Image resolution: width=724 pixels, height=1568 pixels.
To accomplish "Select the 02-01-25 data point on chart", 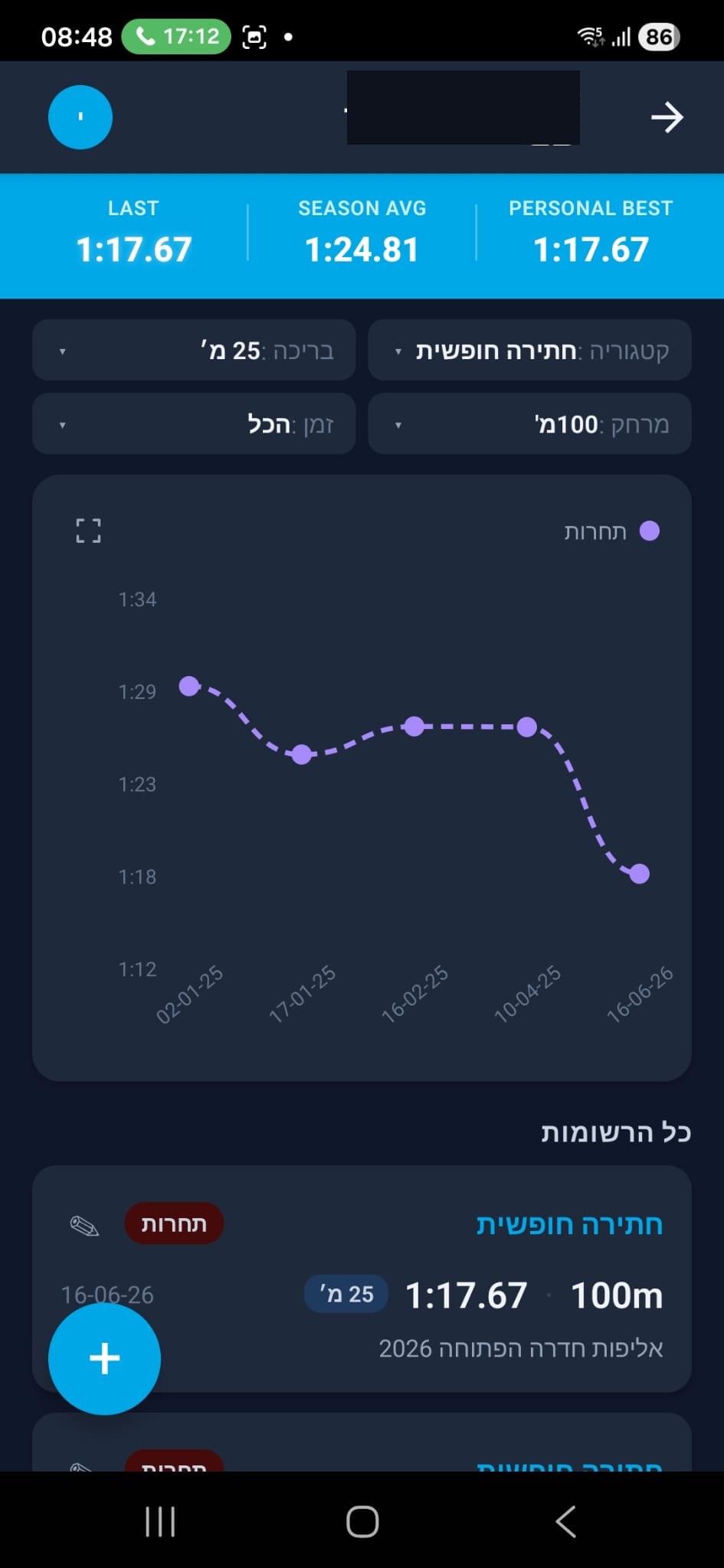I will tap(189, 686).
